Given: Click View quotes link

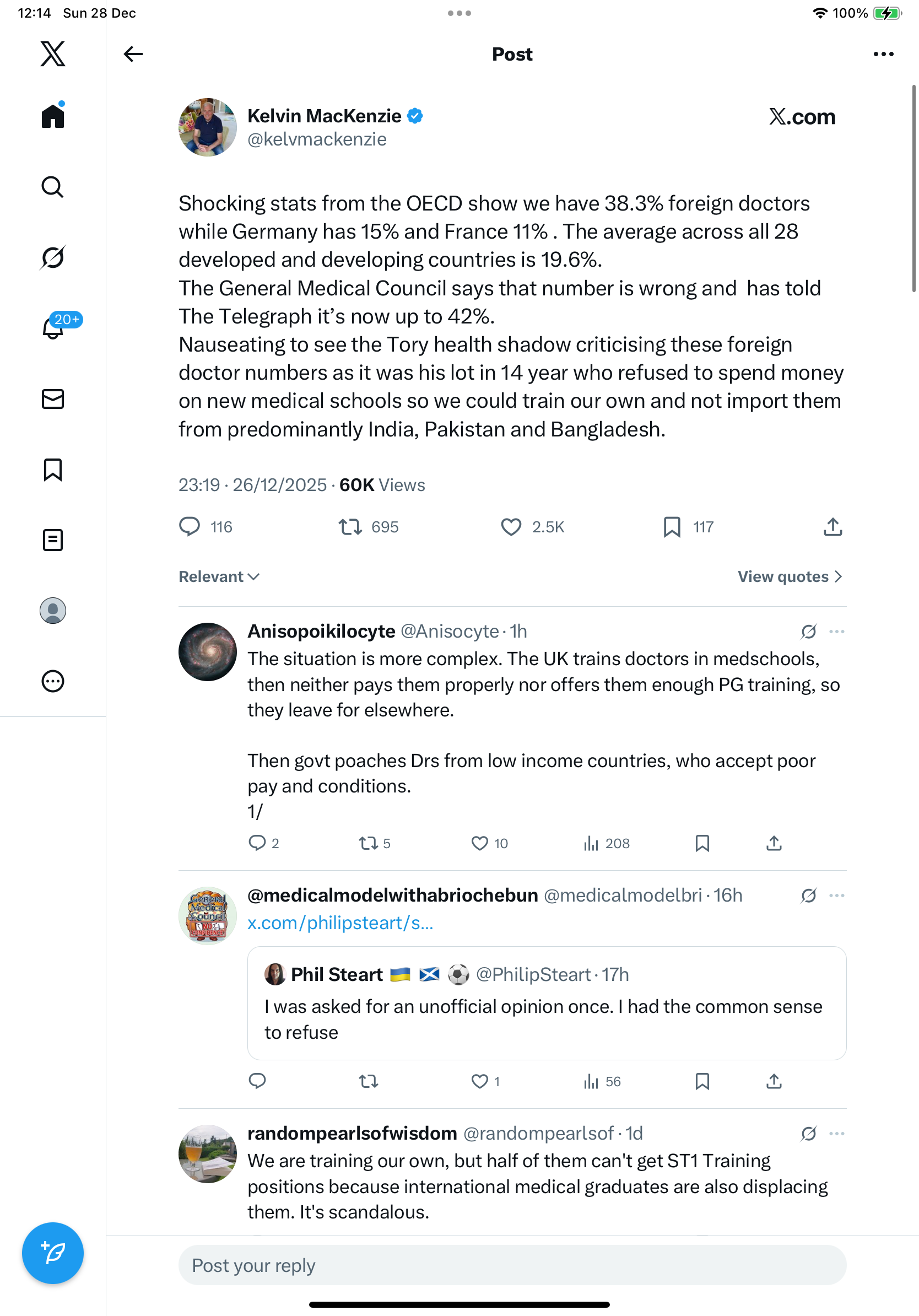Looking at the screenshot, I should [790, 576].
